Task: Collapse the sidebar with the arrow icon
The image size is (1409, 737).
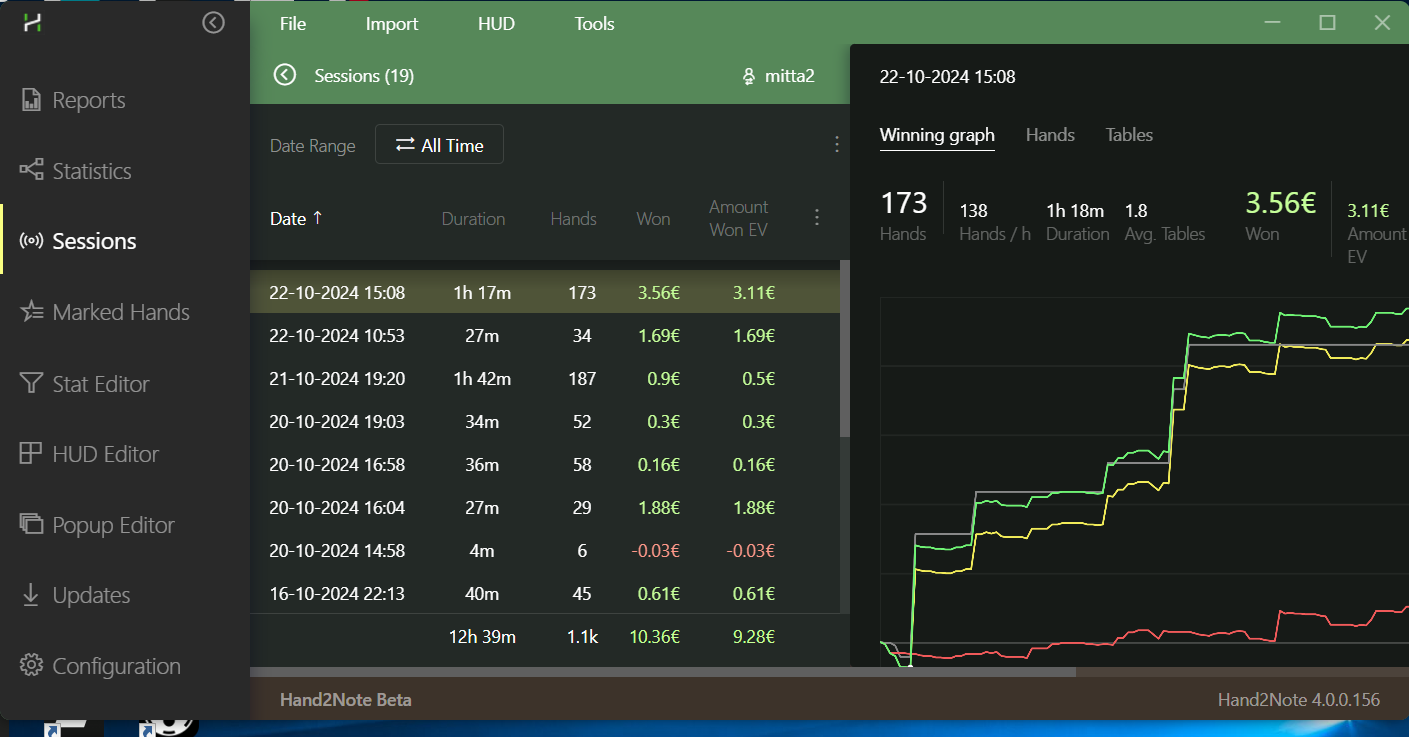Action: [x=213, y=22]
